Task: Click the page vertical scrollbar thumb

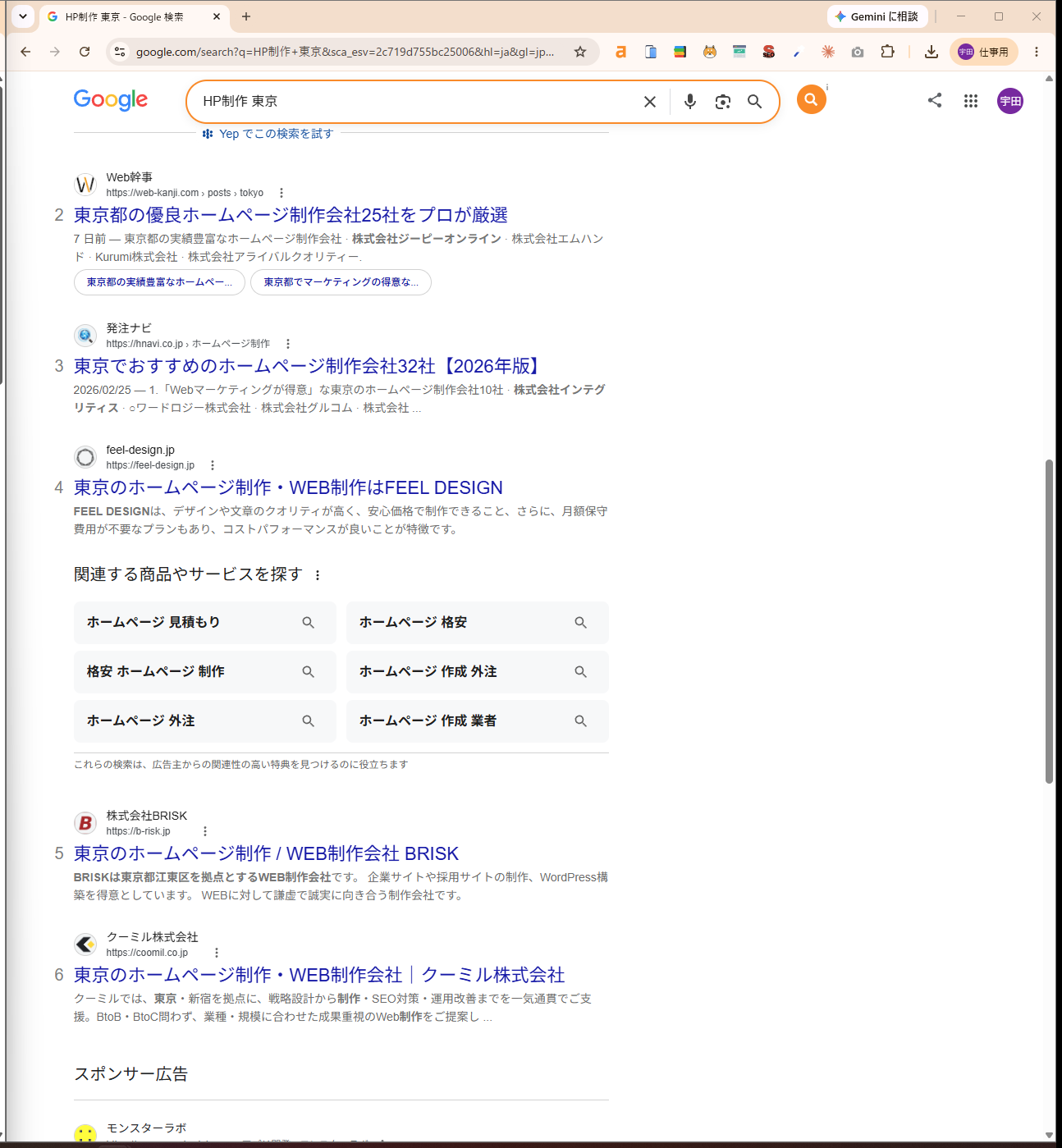Action: [1049, 621]
